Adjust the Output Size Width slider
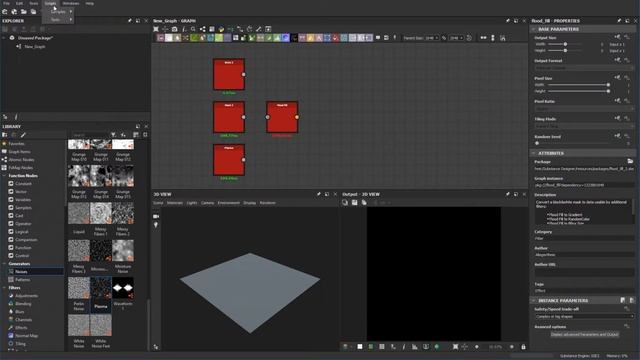The image size is (640, 360). pos(565,44)
